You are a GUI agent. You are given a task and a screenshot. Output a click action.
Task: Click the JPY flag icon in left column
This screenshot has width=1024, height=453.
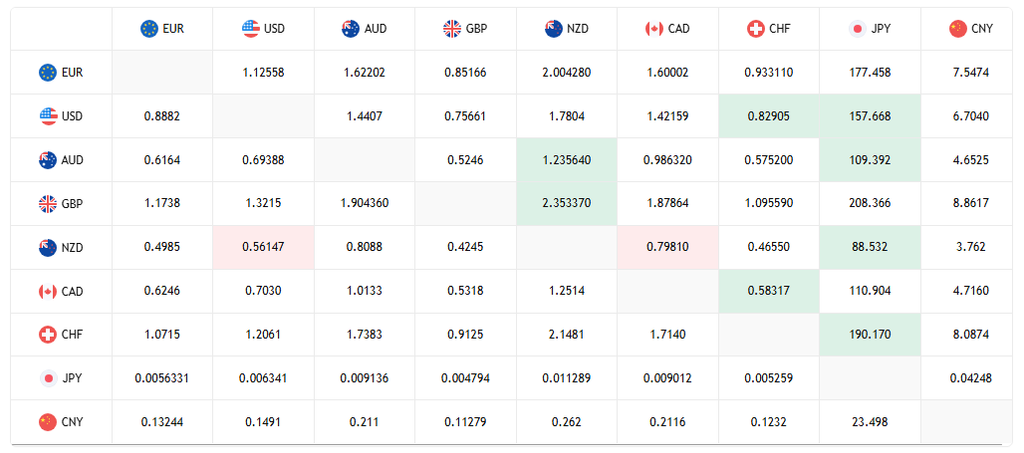(x=48, y=378)
